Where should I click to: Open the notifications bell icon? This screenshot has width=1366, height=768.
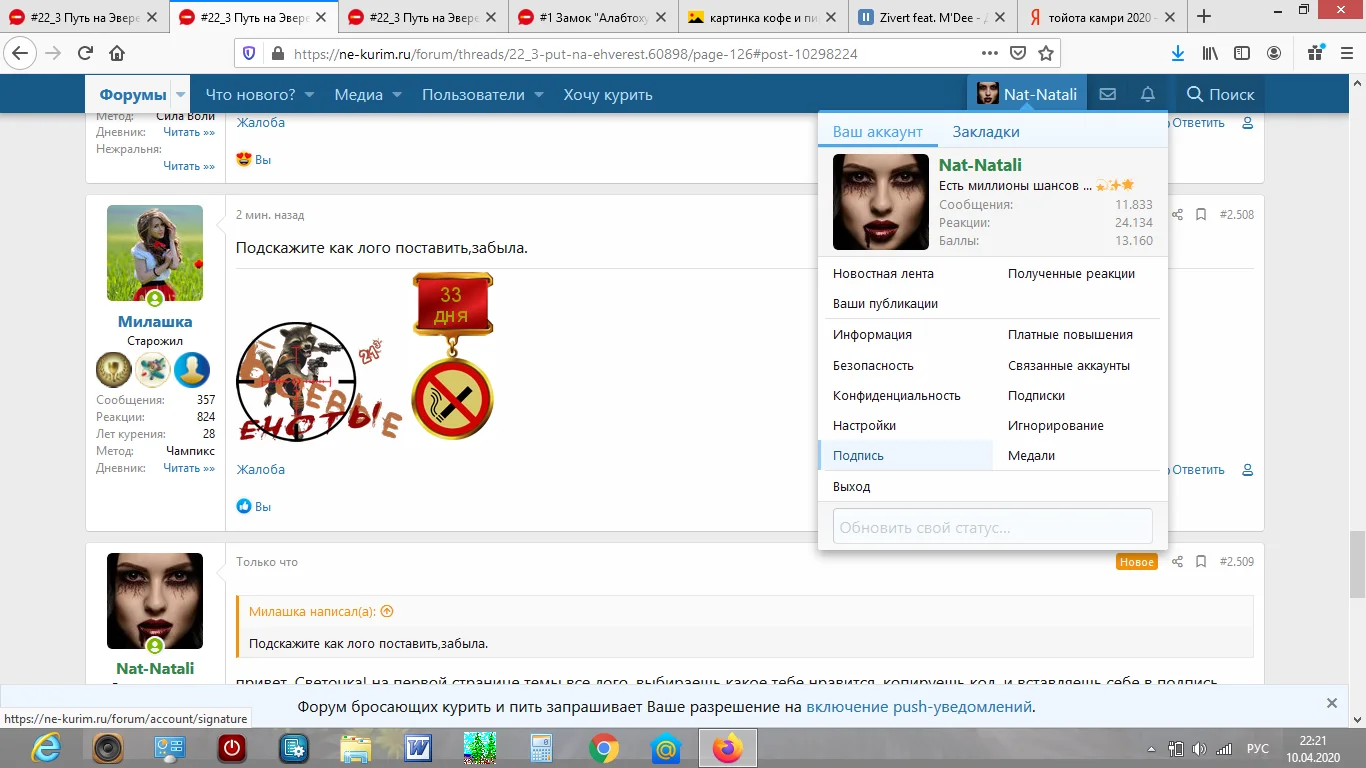coord(1147,93)
